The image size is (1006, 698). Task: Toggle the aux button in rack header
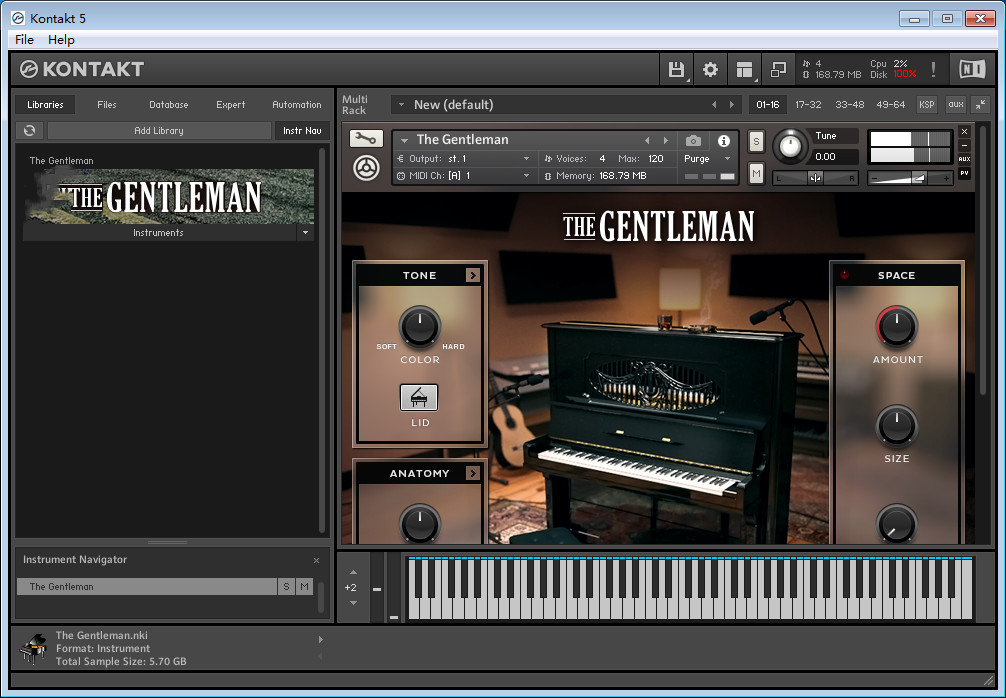click(956, 105)
